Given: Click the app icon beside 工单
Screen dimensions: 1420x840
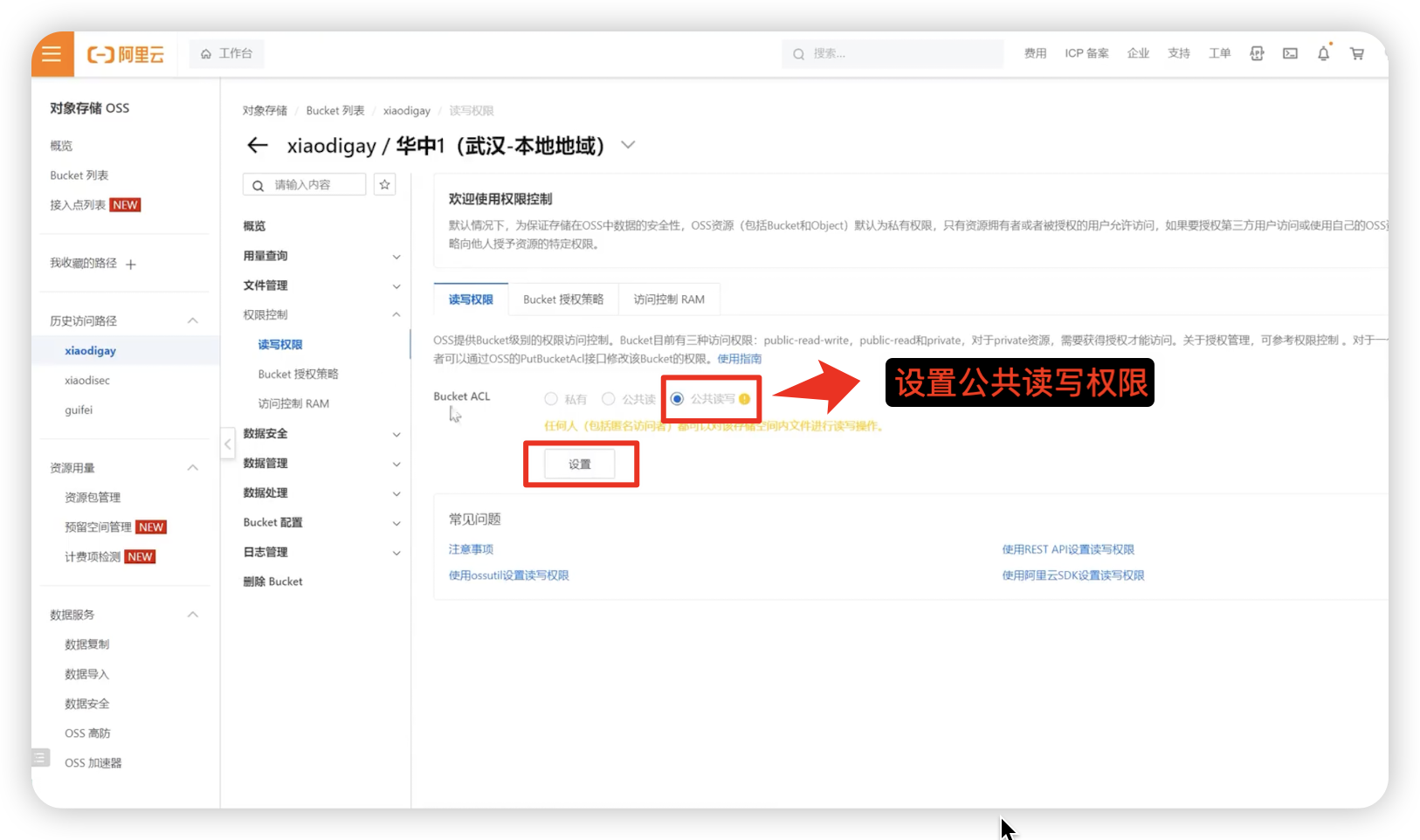Looking at the screenshot, I should coord(1257,53).
